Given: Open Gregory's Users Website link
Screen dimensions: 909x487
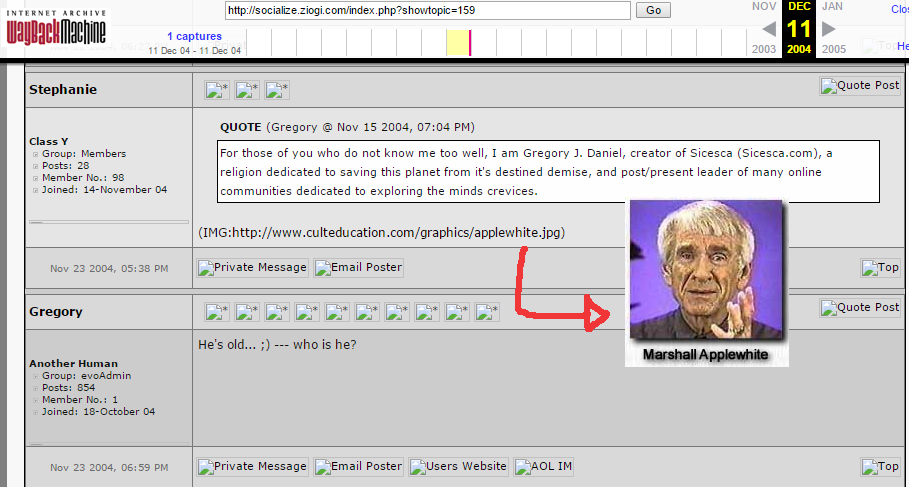Looking at the screenshot, I should point(458,467).
